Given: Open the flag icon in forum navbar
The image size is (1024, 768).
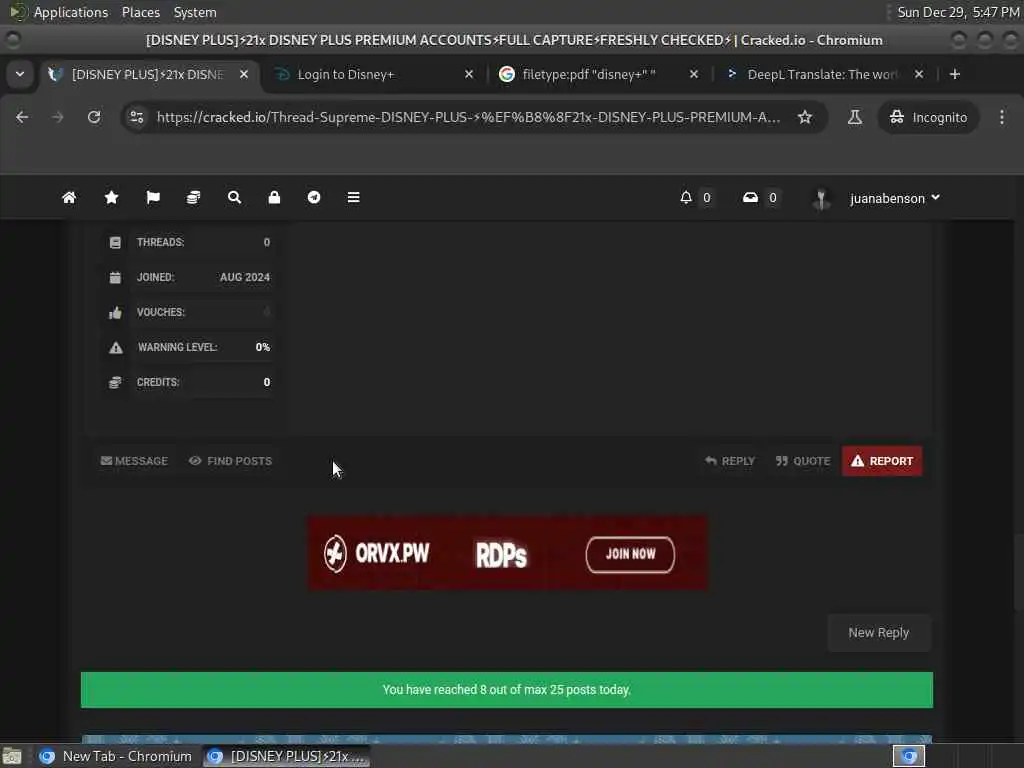Looking at the screenshot, I should click(153, 197).
